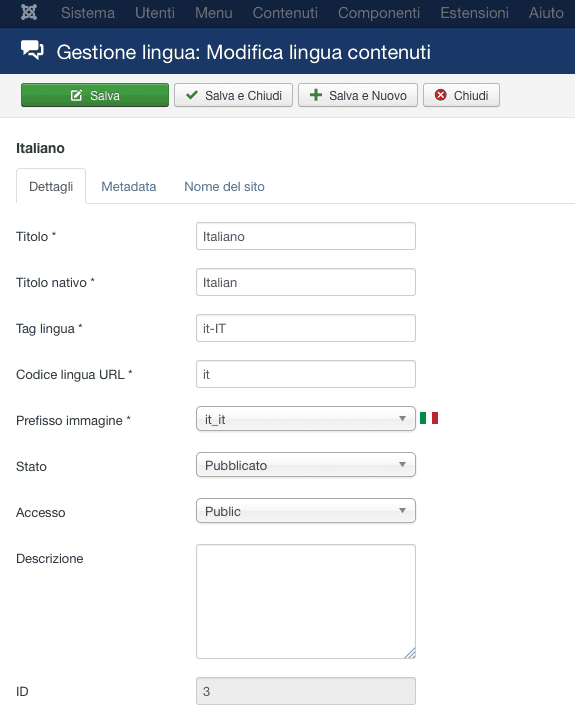
Task: Click Salva e Nuovo button
Action: (x=358, y=95)
